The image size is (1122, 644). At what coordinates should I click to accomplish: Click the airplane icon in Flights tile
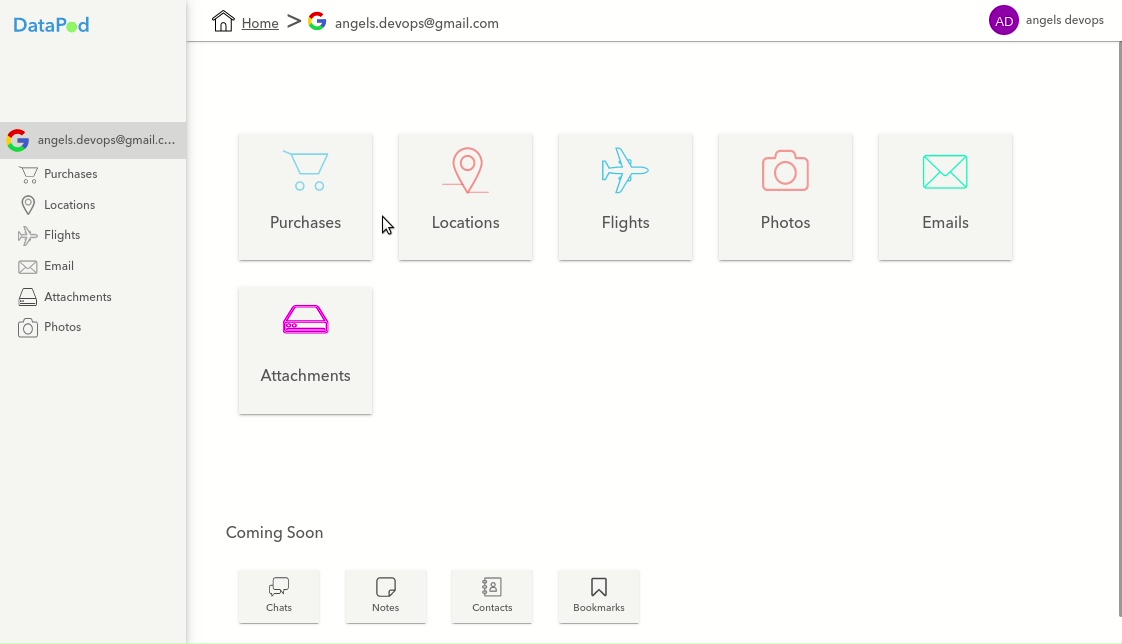click(625, 171)
